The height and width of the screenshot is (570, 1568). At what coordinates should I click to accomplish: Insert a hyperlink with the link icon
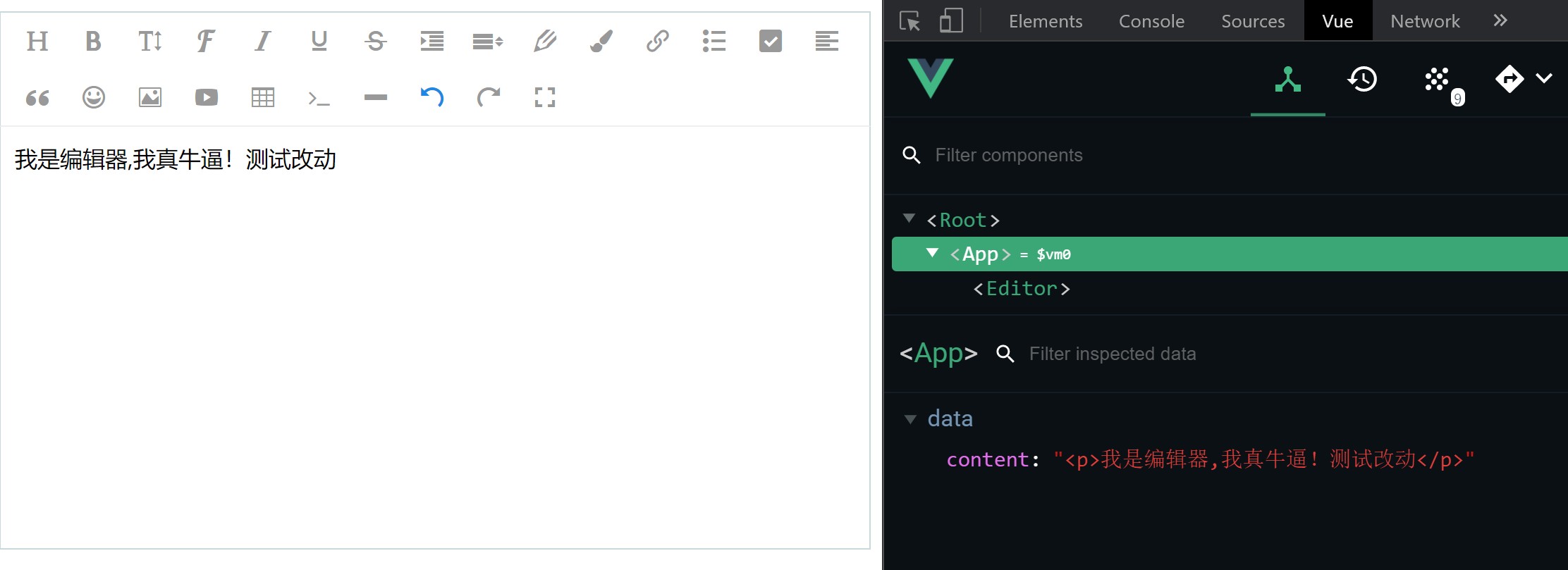[657, 42]
